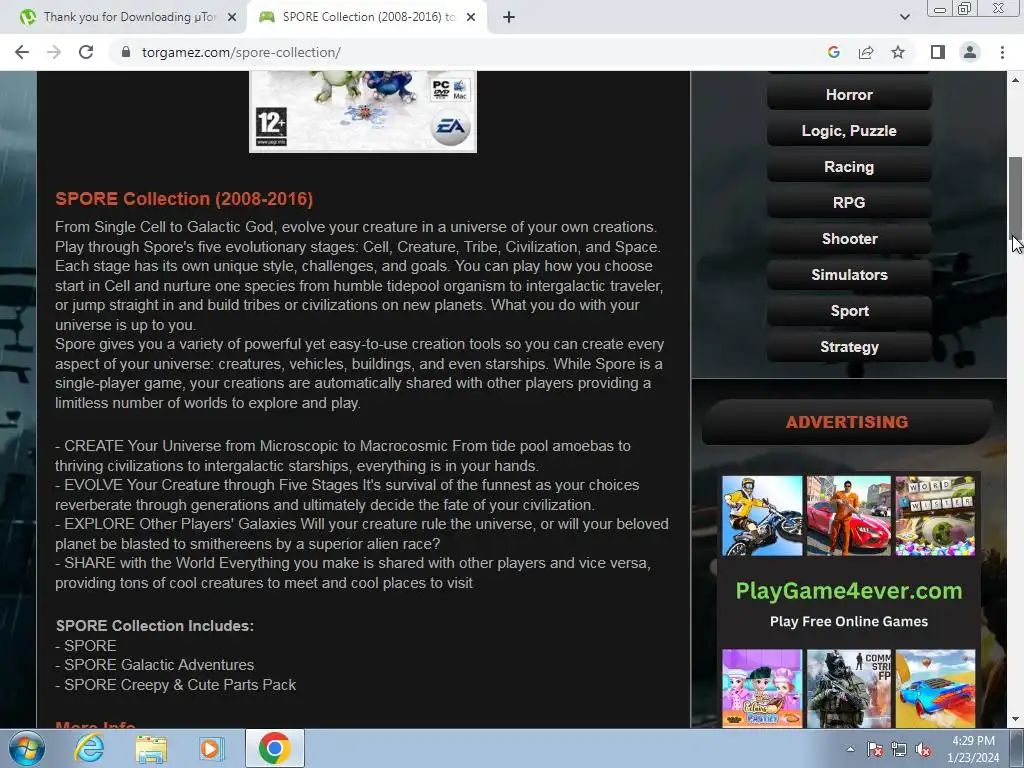Click the Chrome taskbar icon
This screenshot has height=768, width=1024.
pos(274,748)
